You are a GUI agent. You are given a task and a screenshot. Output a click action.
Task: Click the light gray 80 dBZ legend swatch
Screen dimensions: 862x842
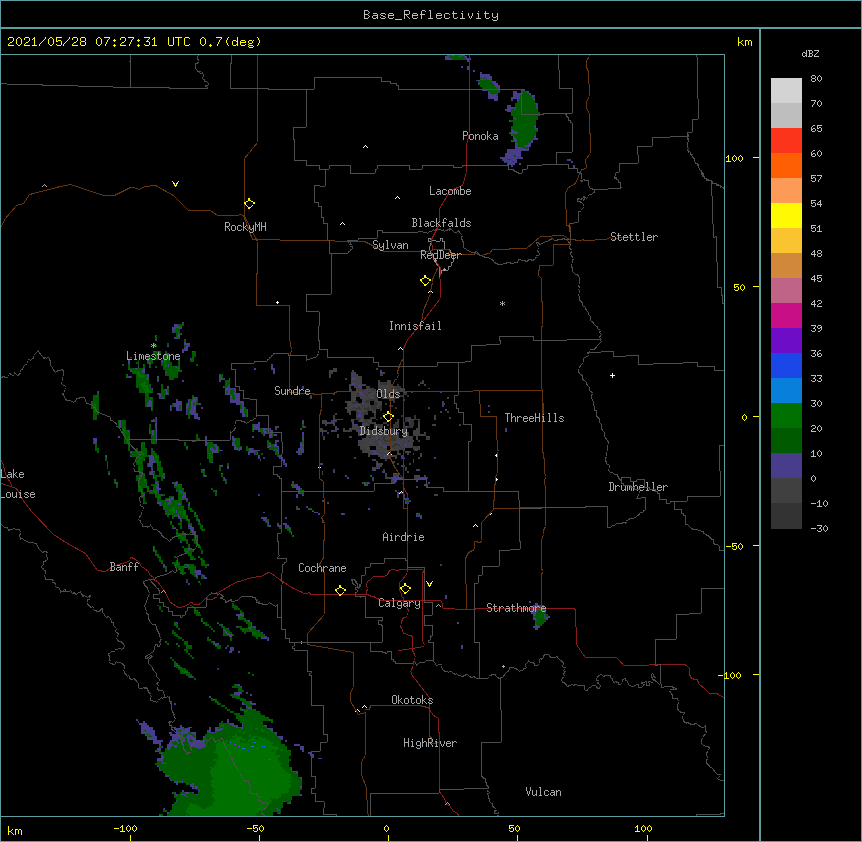click(786, 91)
